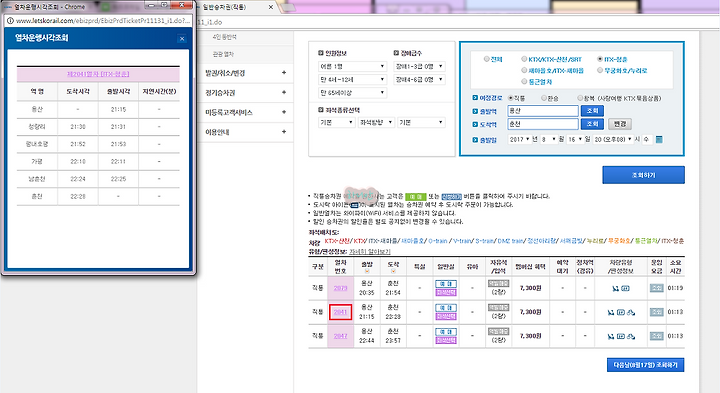Click the 예매 button for the 21:15 train
Viewport: 720px width, 393px height.
click(446, 308)
